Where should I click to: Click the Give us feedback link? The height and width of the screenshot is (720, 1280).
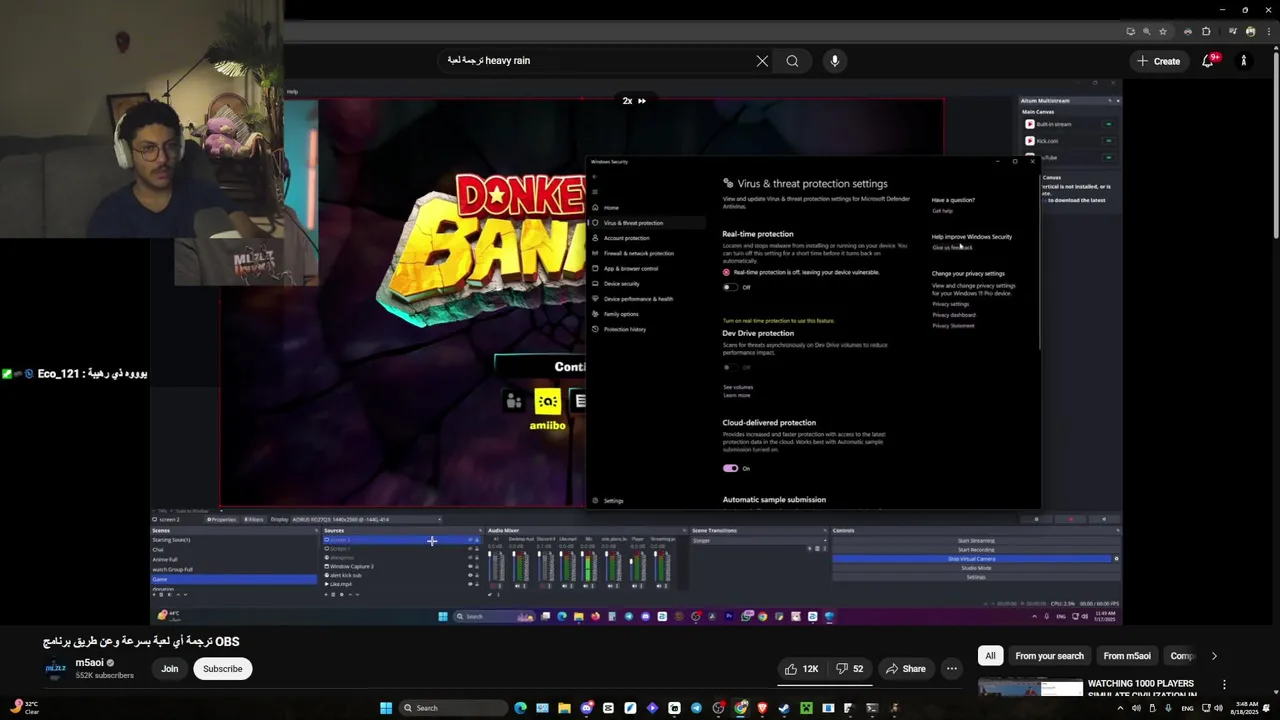click(952, 248)
